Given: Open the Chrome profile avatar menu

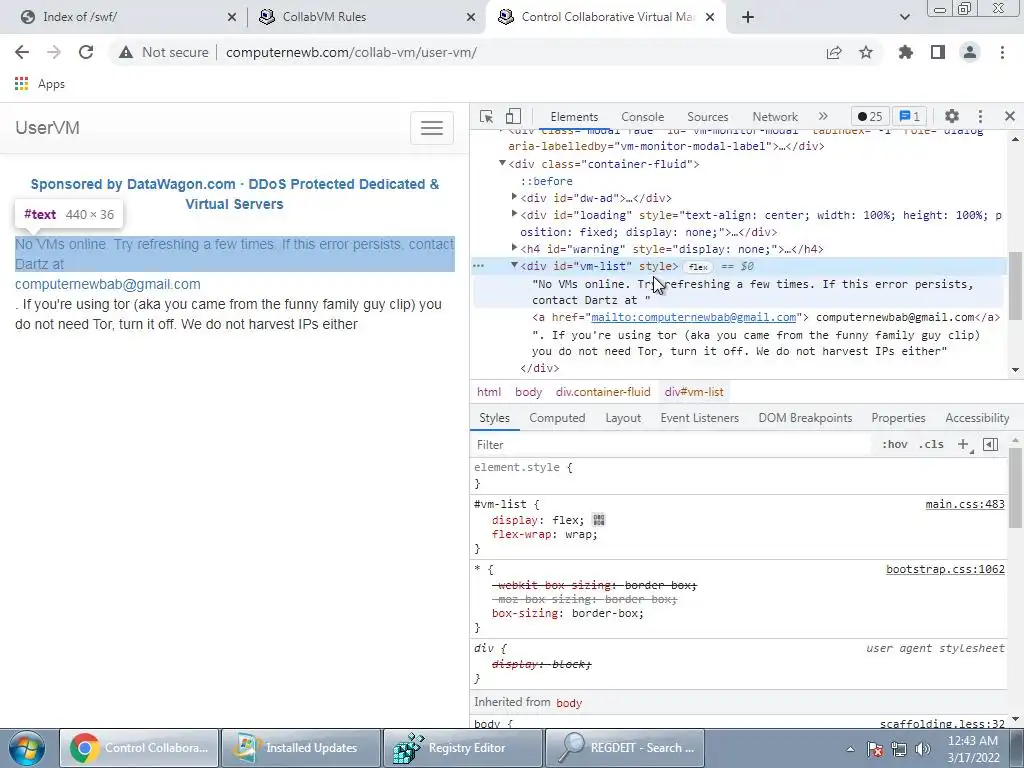Looking at the screenshot, I should click(970, 52).
